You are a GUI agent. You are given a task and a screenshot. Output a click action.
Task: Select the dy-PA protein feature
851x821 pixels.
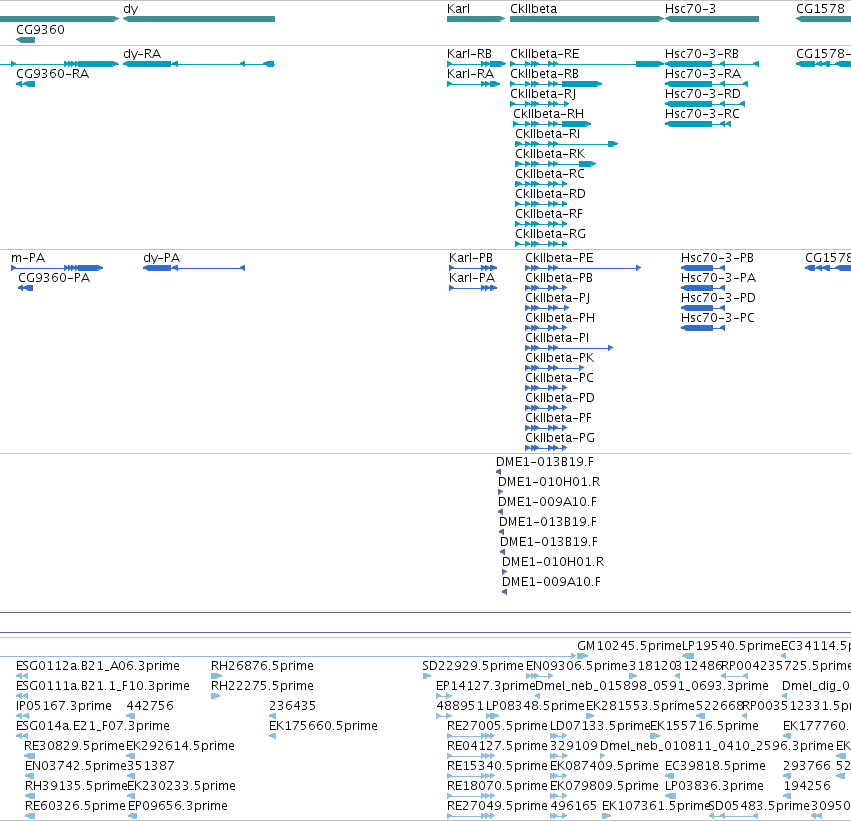tap(194, 268)
